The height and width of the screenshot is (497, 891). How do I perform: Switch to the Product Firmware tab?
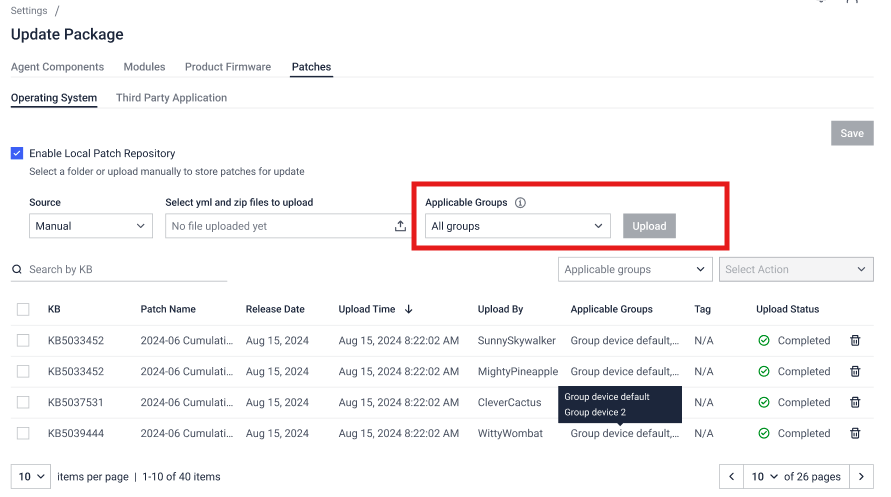(228, 67)
